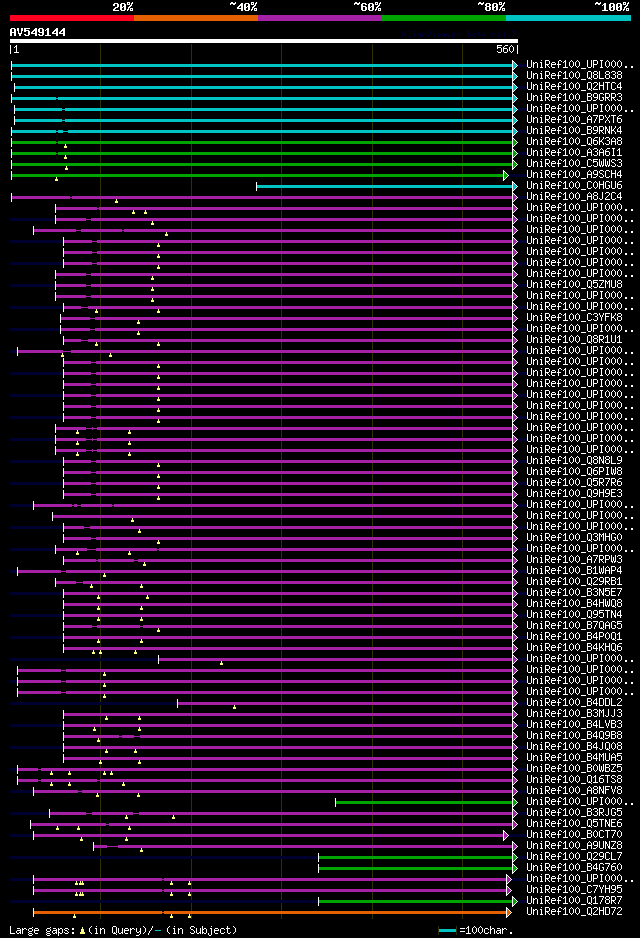
Task: Select the UniRef100_B3MJJ3 row label
Action: tap(574, 714)
